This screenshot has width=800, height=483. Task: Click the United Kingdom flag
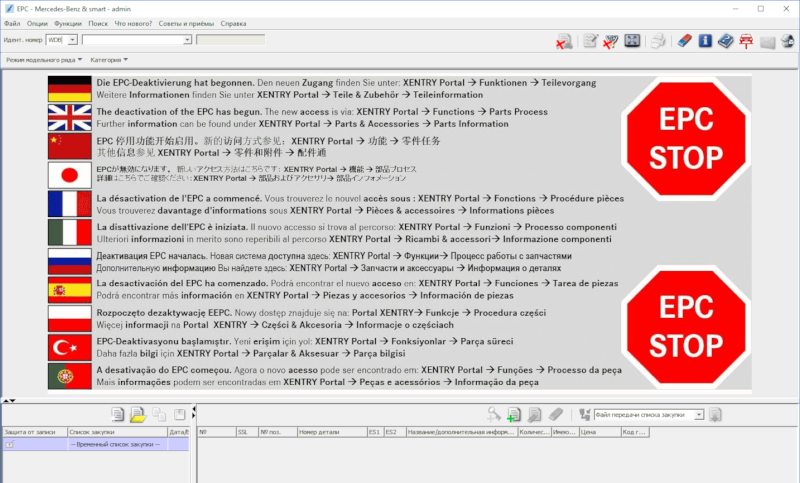pyautogui.click(x=69, y=117)
